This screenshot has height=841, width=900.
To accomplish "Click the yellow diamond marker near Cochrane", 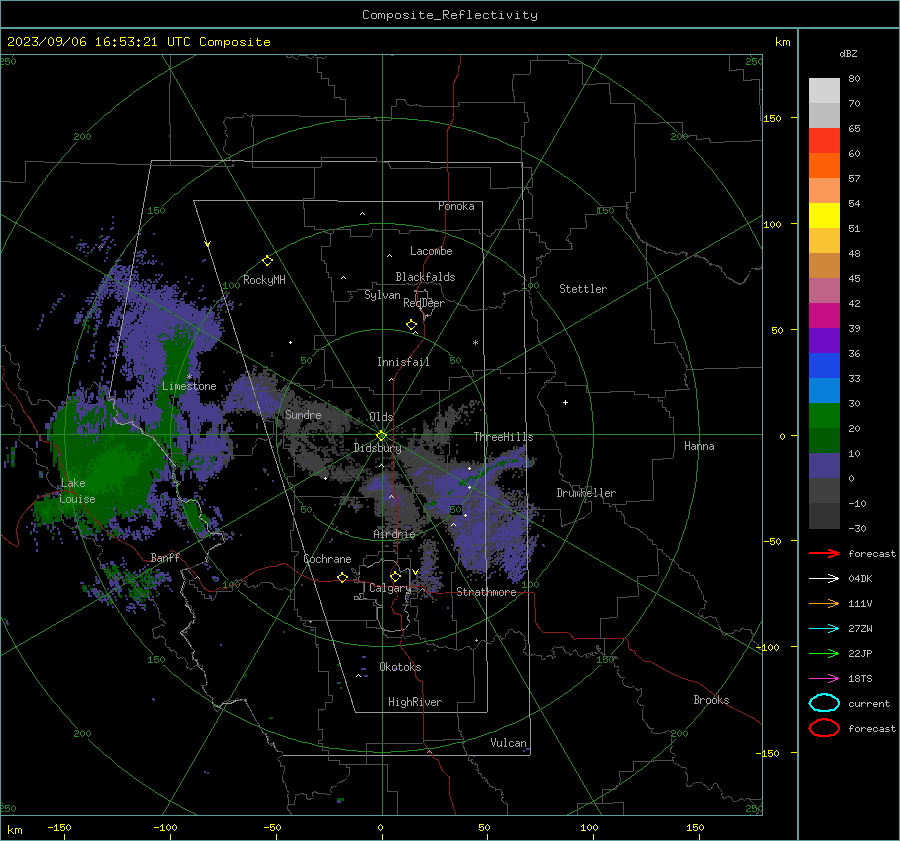I will (x=343, y=577).
